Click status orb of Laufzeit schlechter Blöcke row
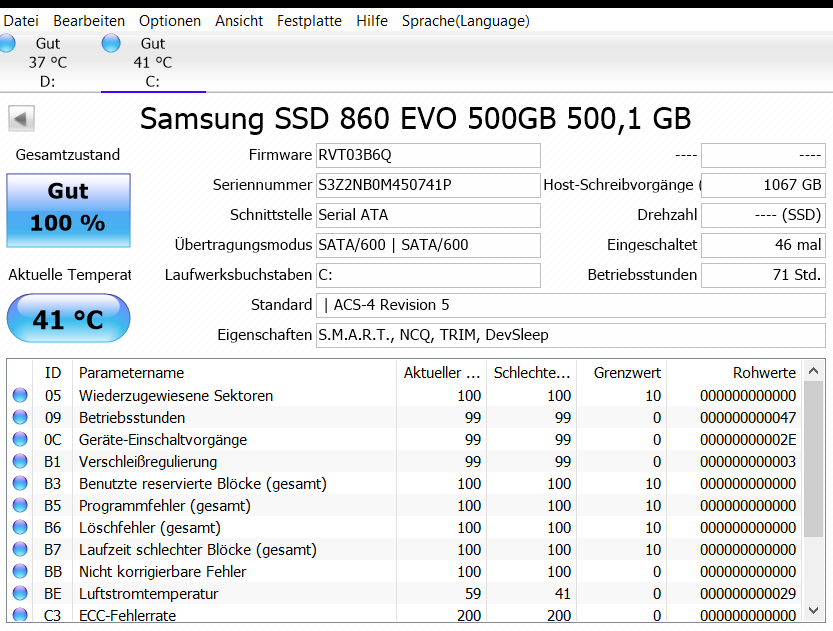This screenshot has width=833, height=631. [x=20, y=549]
